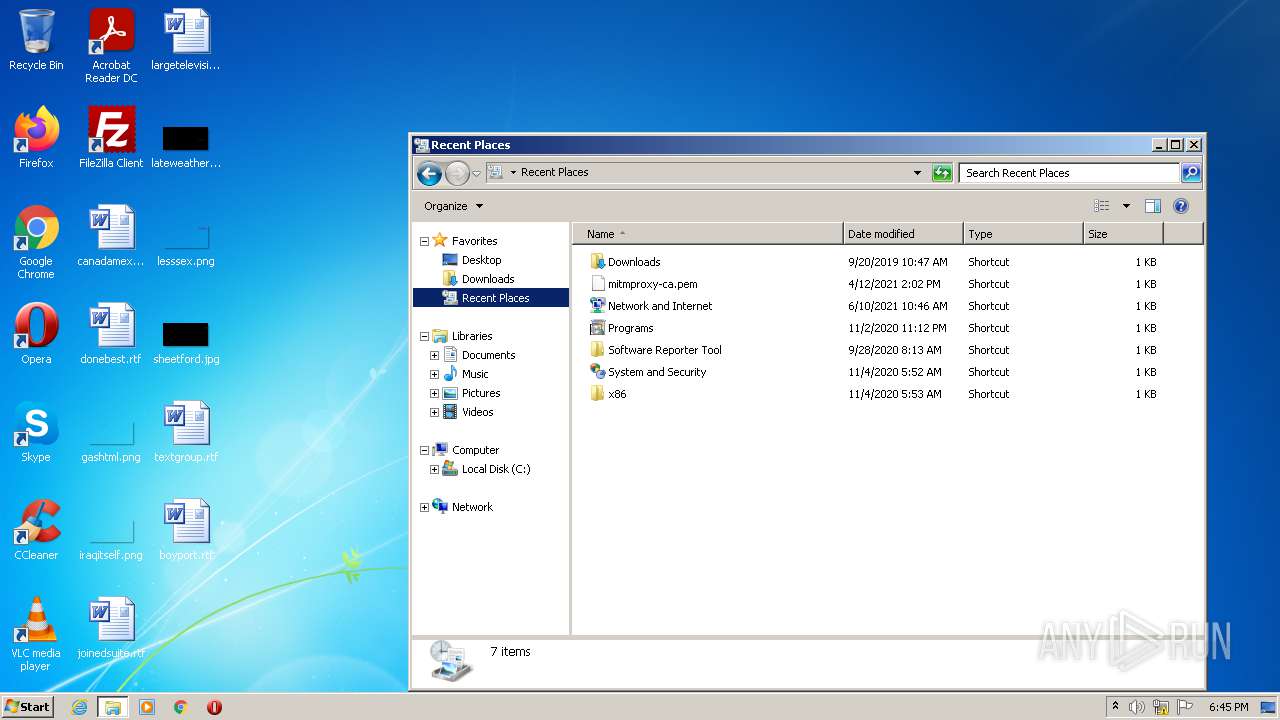Open the address bar history dropdown
Viewport: 1280px width, 720px height.
click(917, 173)
